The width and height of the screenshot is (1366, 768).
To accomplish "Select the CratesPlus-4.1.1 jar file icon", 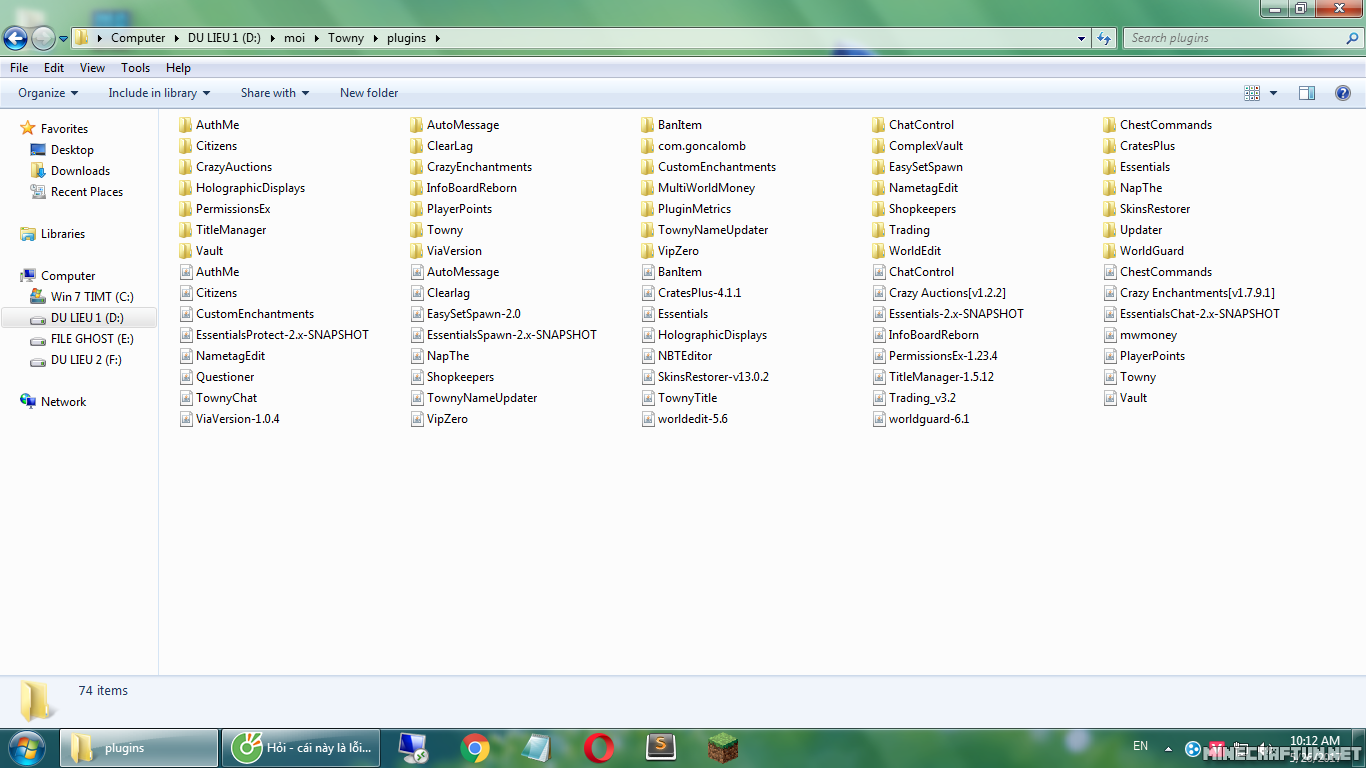I will pos(648,293).
